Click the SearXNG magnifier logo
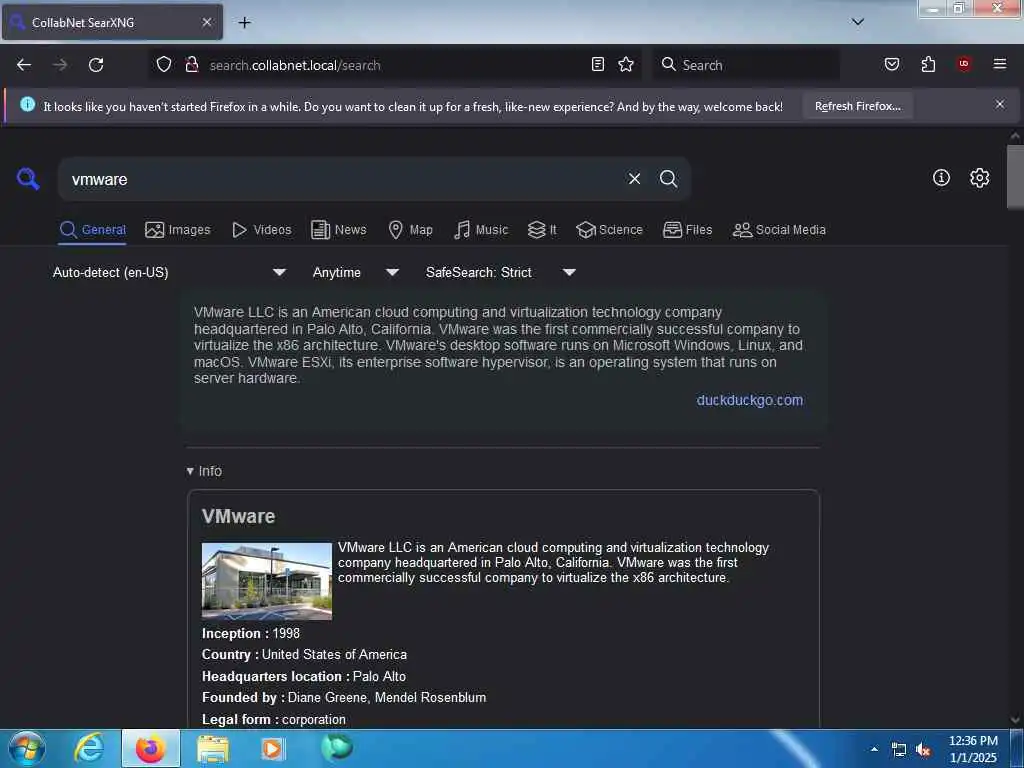Image resolution: width=1024 pixels, height=768 pixels. pyautogui.click(x=28, y=178)
